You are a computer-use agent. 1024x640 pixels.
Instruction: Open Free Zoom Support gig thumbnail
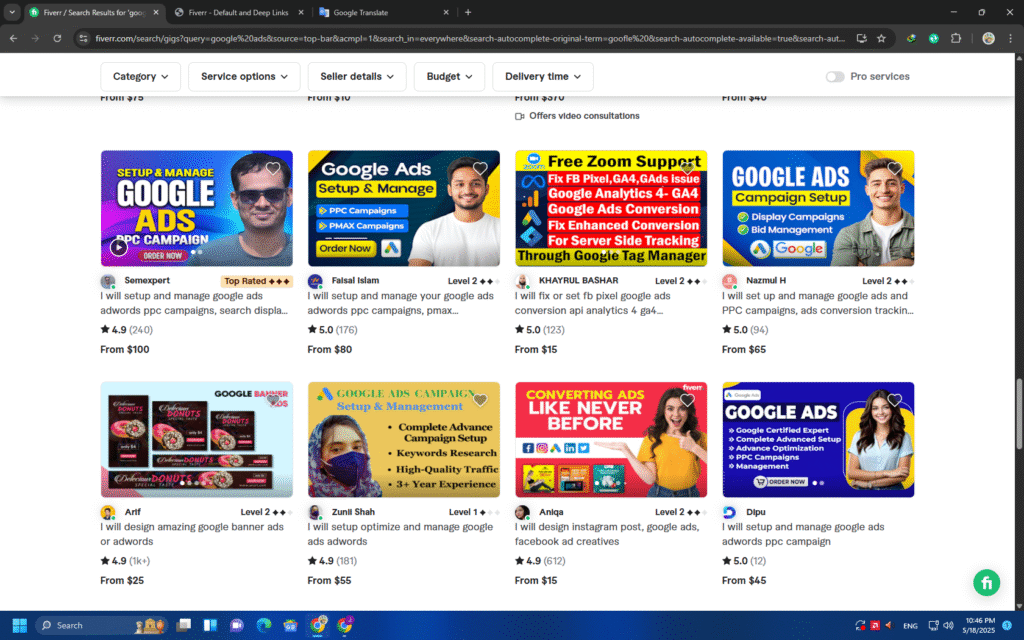(611, 208)
